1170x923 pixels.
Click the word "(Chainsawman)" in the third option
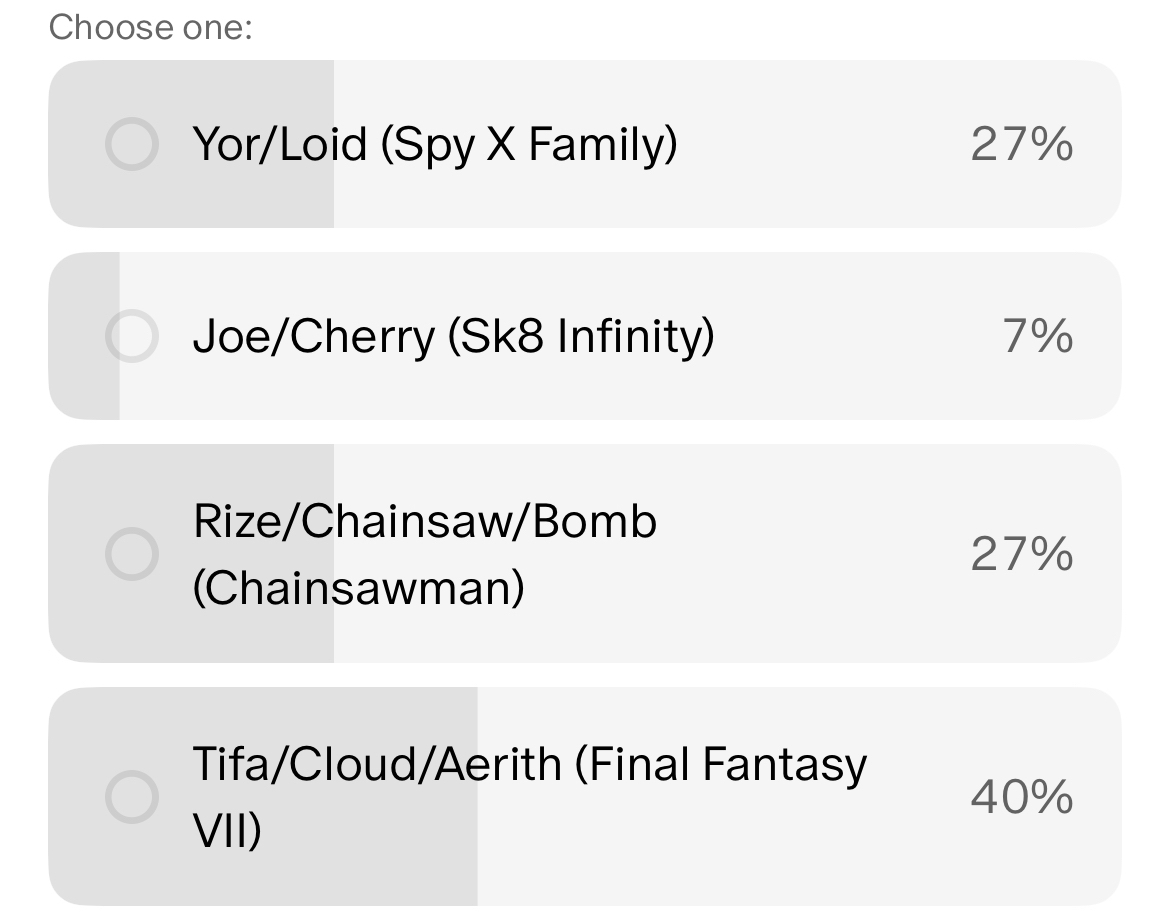click(x=358, y=587)
